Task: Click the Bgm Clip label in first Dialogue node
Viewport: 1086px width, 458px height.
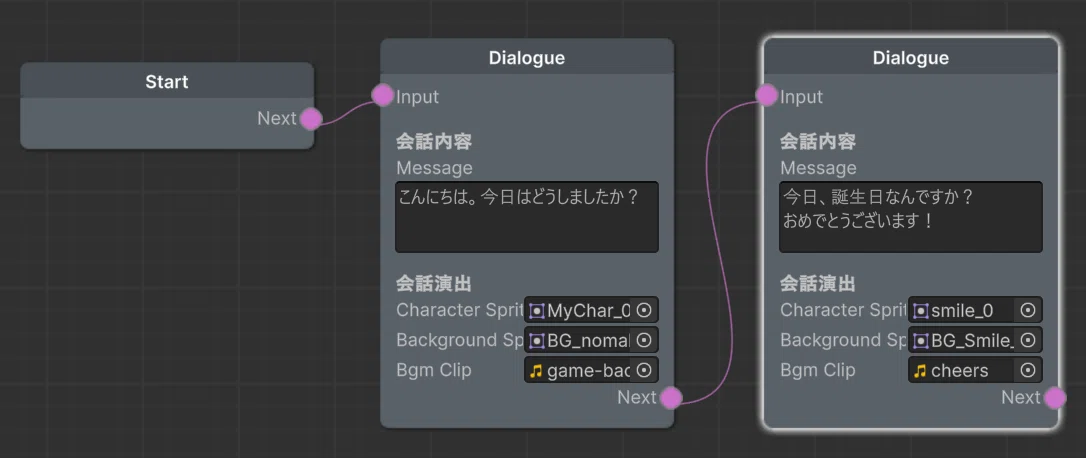Action: (434, 370)
